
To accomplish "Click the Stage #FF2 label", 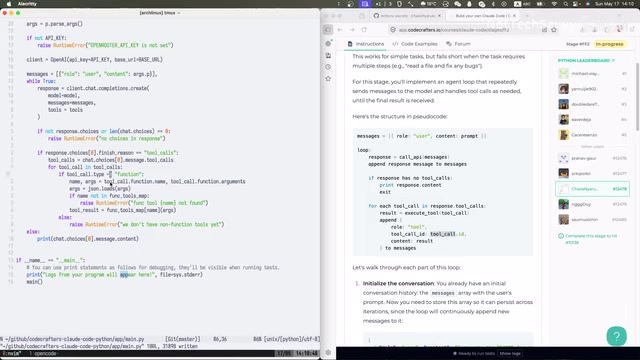I will point(578,44).
